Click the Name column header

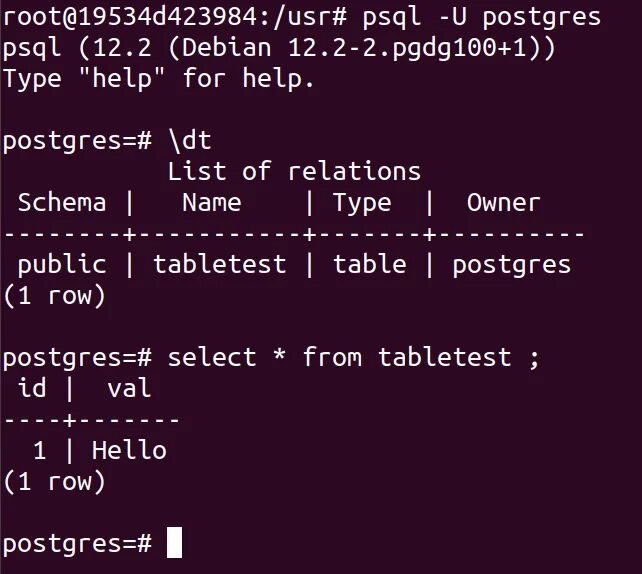(x=212, y=203)
